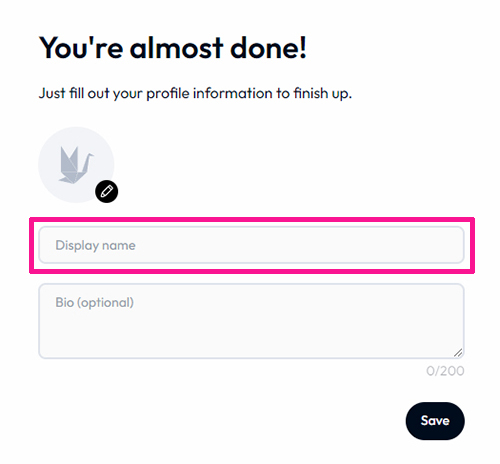Click the highlighted Display name box

(x=251, y=245)
